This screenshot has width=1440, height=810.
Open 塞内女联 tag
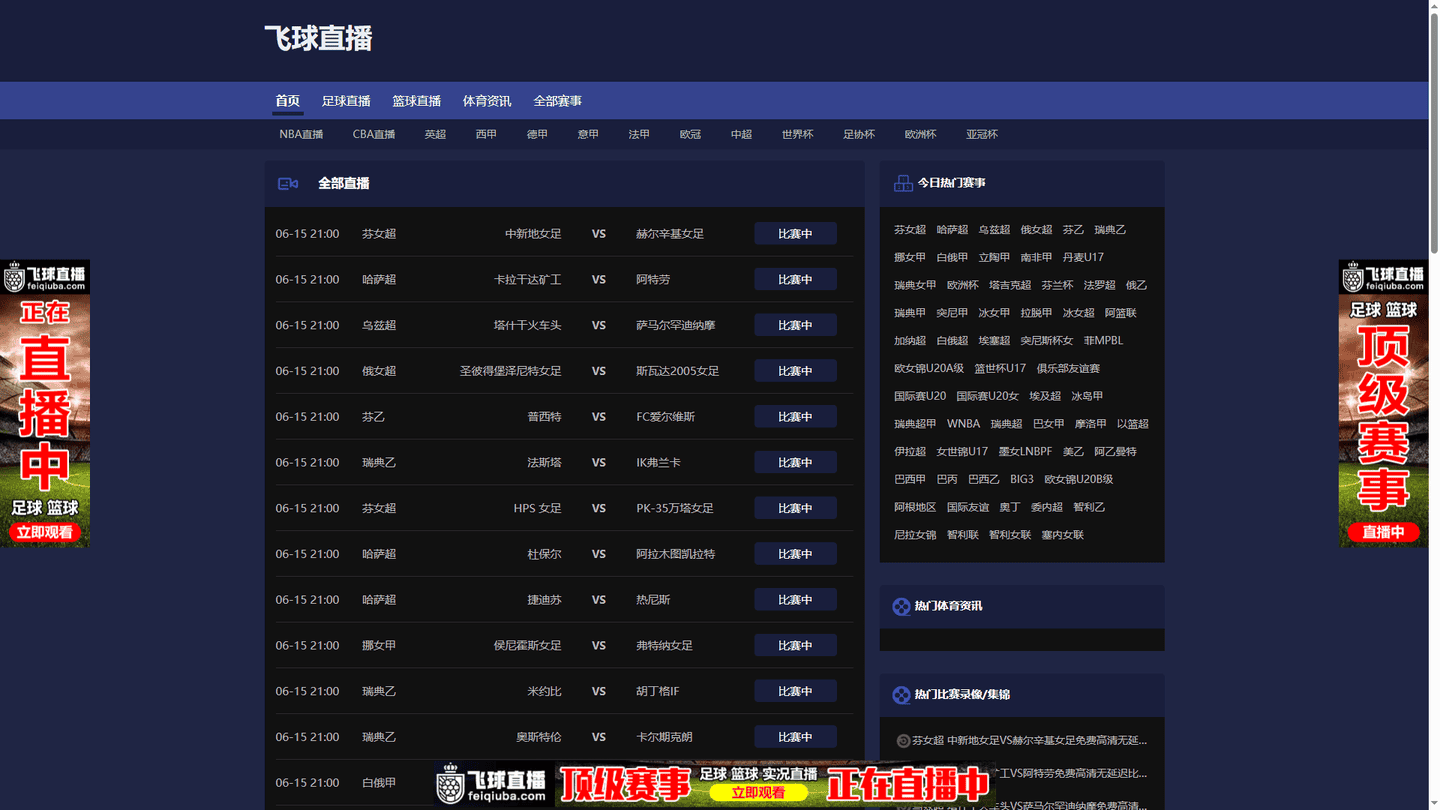click(1062, 535)
